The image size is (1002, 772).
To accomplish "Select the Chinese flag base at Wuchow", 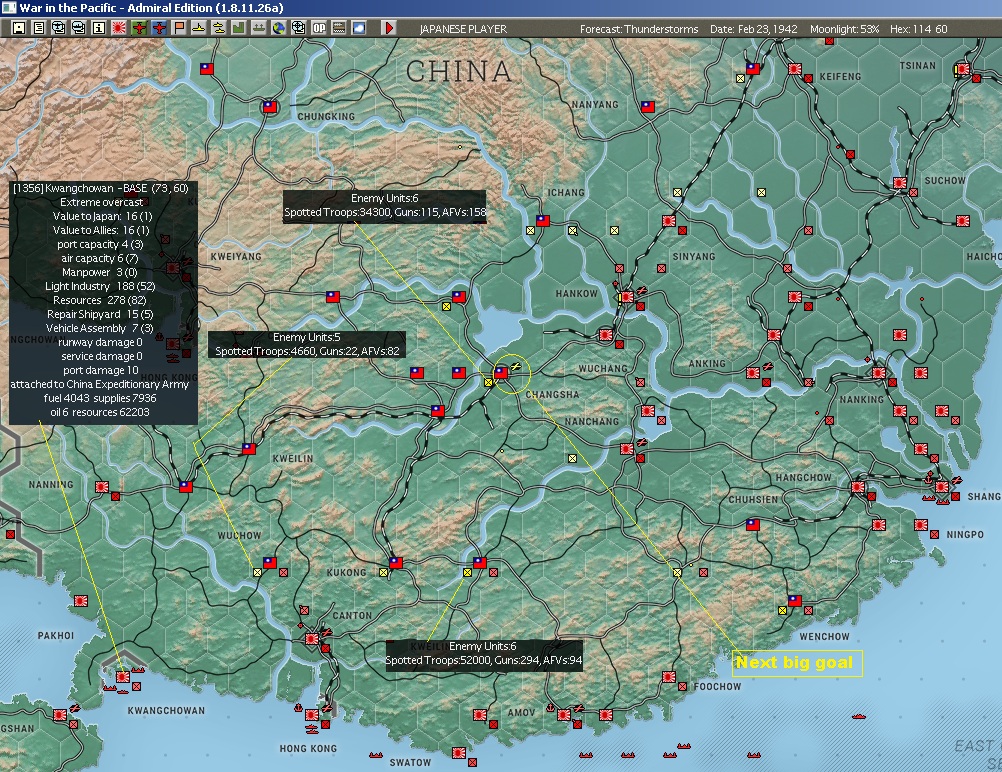I will (270, 563).
